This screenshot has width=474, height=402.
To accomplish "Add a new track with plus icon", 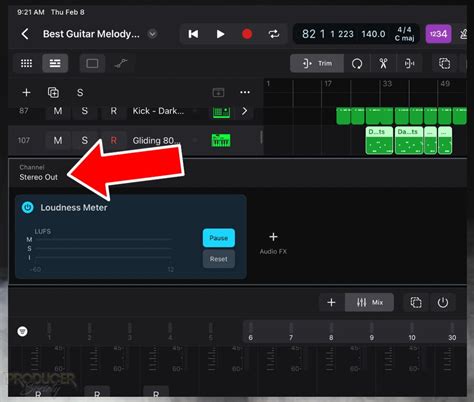I will [x=26, y=92].
